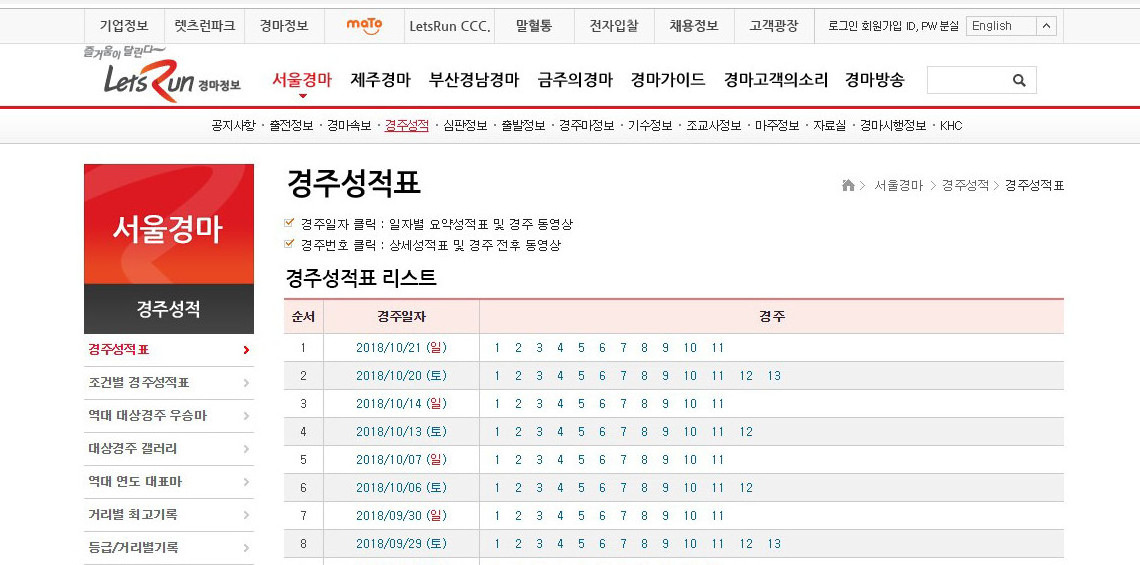Open 금주의경마 main menu
Screen dimensions: 1140x565
pos(575,80)
